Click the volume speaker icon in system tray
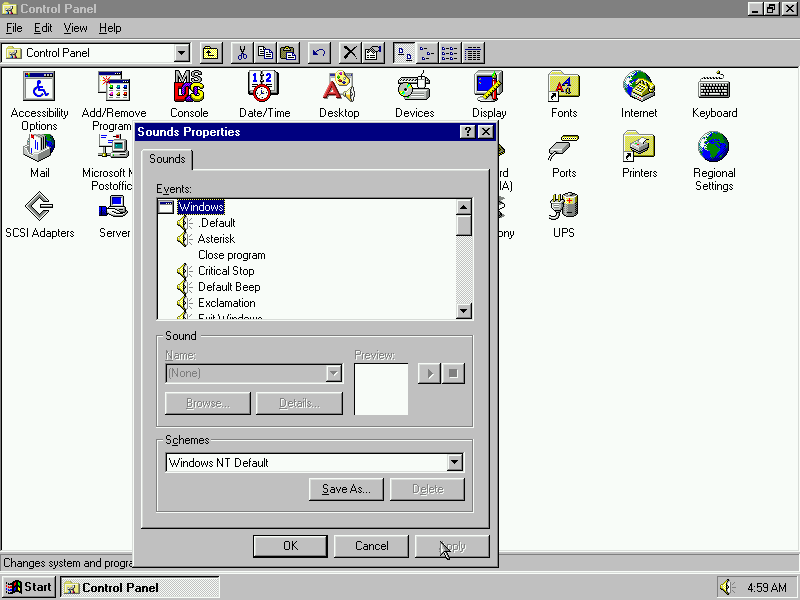 [727, 587]
